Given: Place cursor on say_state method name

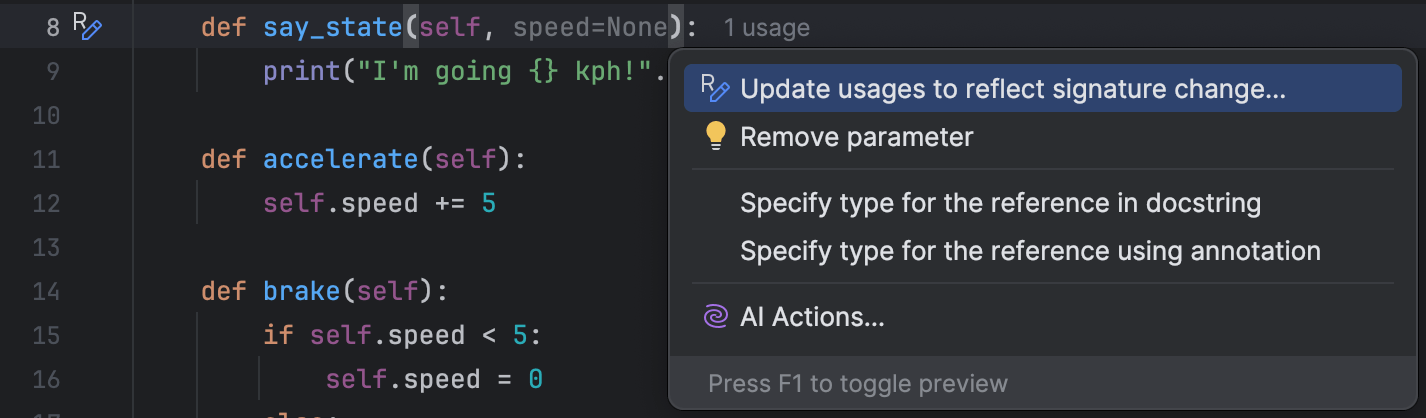Looking at the screenshot, I should click(332, 27).
